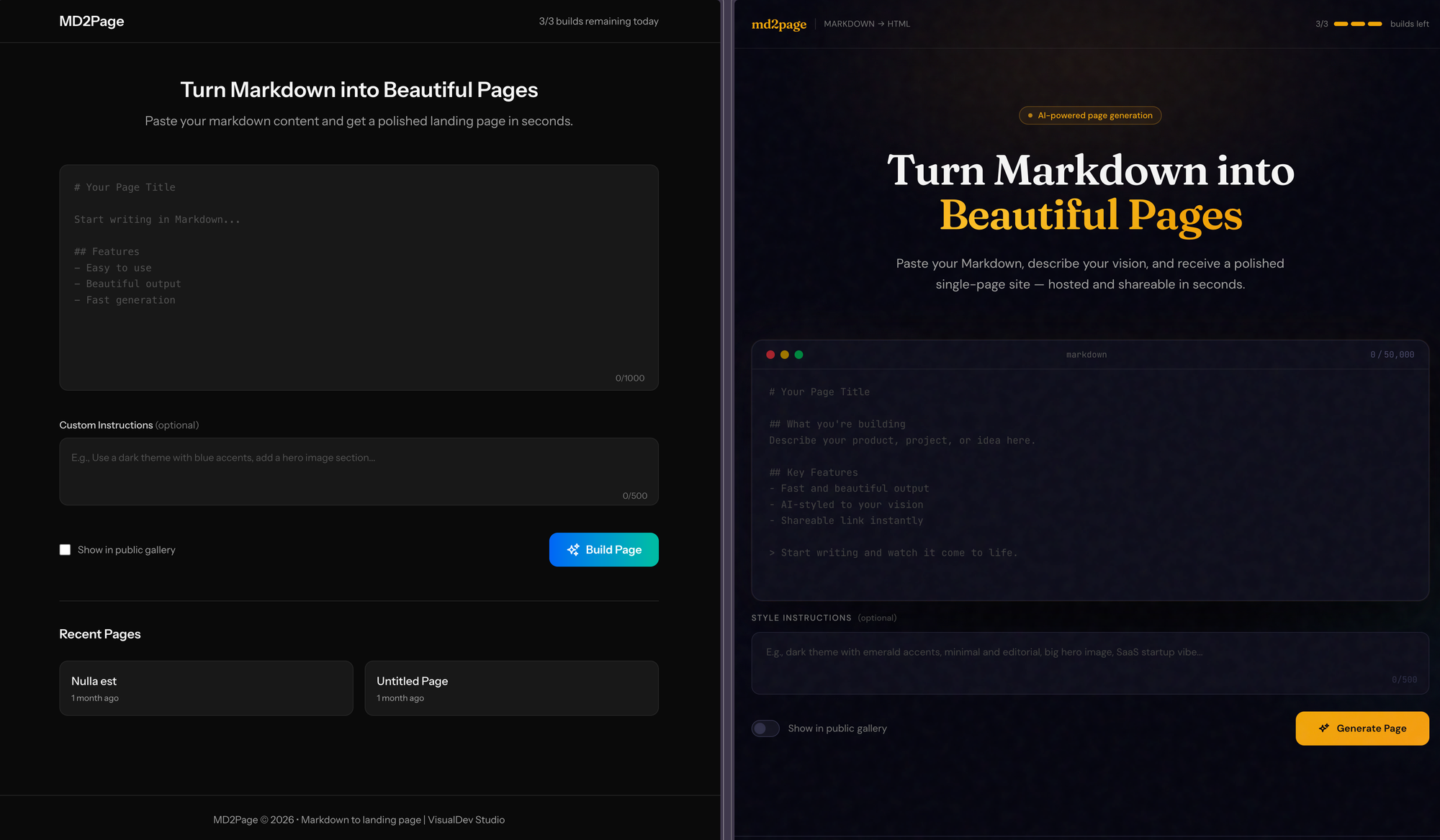Screen dimensions: 1440x840
Task: Click the orange md2page logo
Action: [778, 24]
